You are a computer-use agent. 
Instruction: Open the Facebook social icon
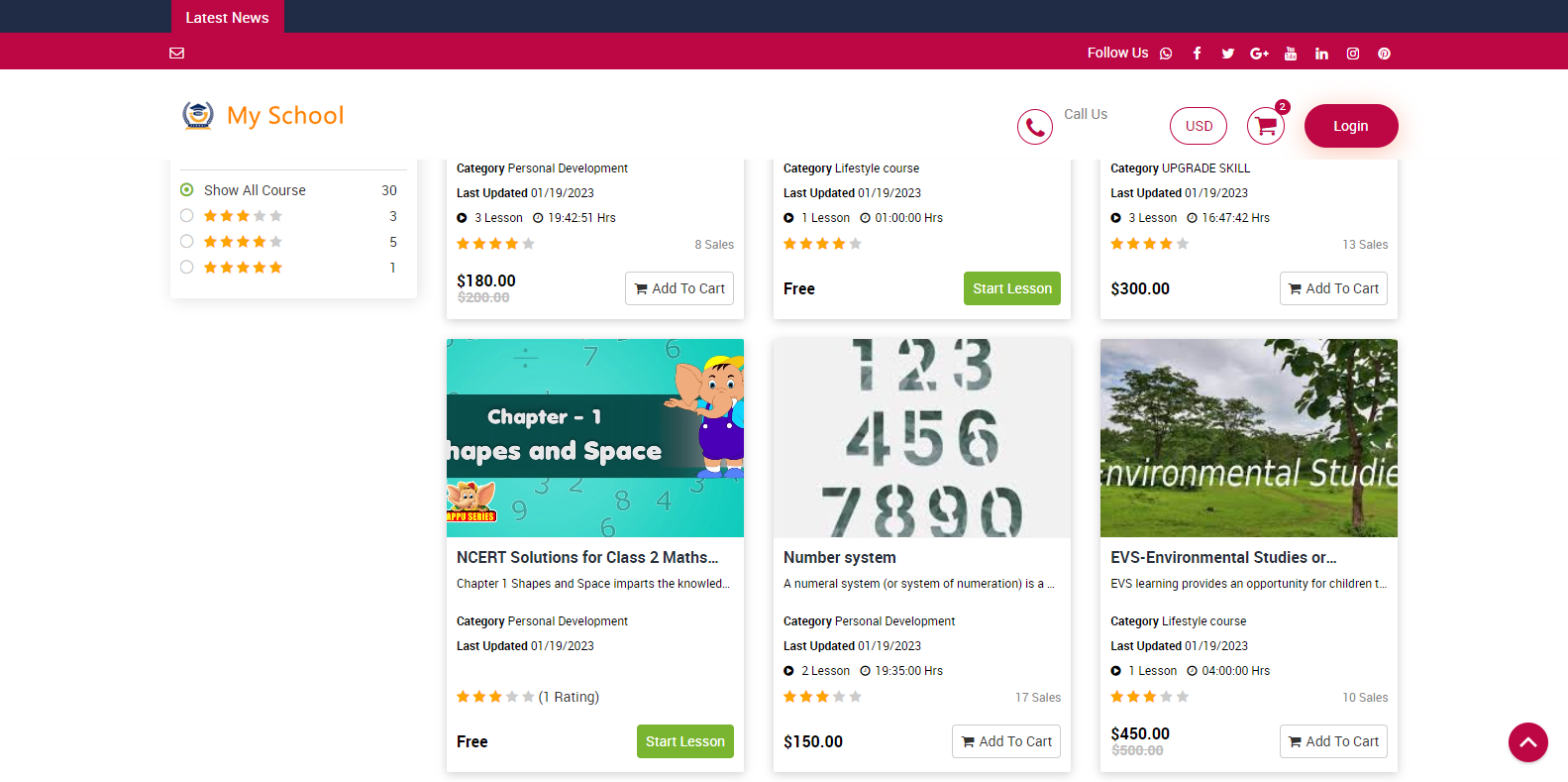click(x=1197, y=54)
